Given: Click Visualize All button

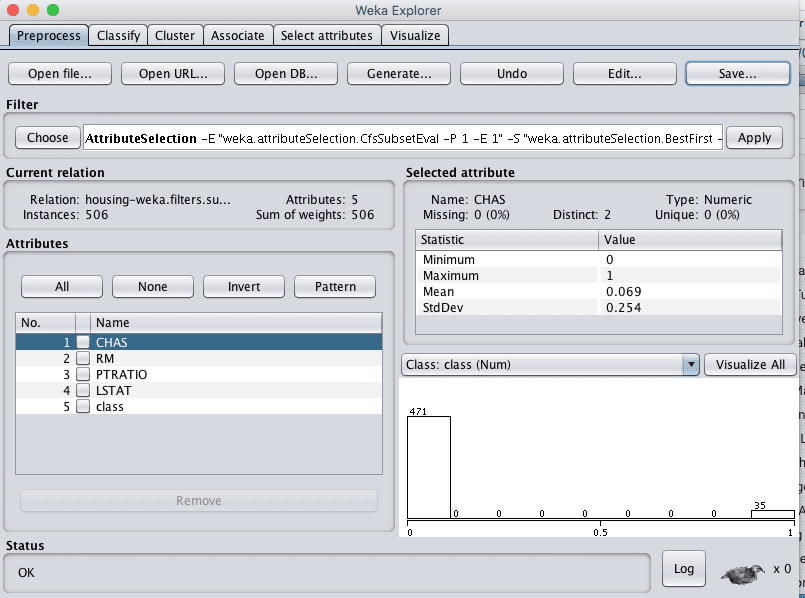Looking at the screenshot, I should coord(750,364).
